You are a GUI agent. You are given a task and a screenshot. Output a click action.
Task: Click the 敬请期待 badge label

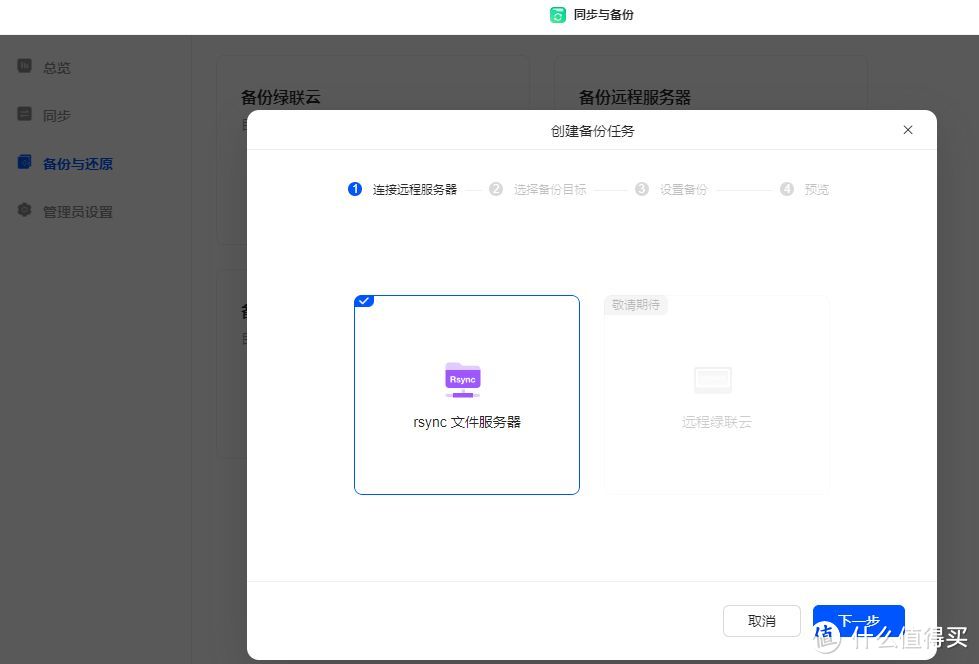[635, 304]
